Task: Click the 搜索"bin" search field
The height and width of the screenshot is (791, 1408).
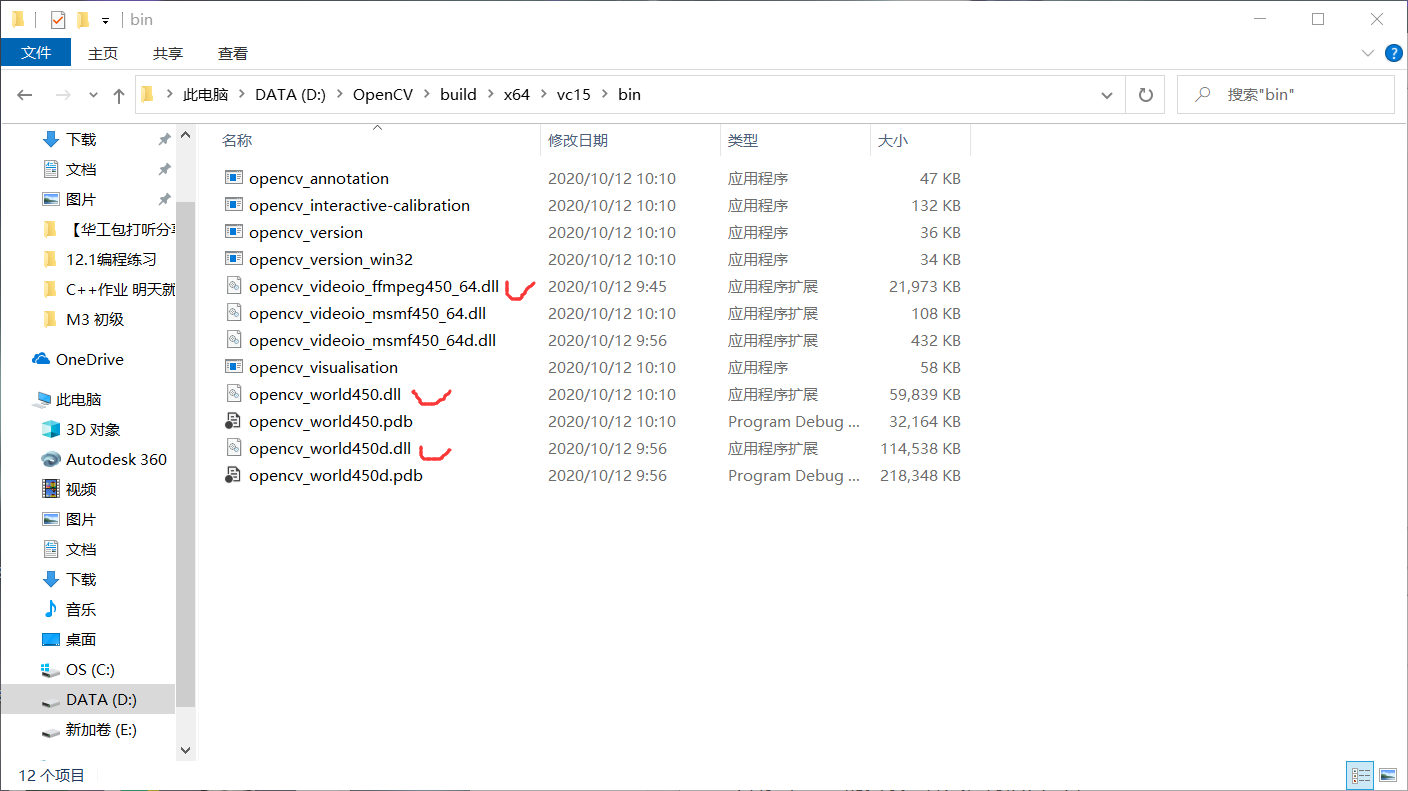Action: (x=1286, y=95)
